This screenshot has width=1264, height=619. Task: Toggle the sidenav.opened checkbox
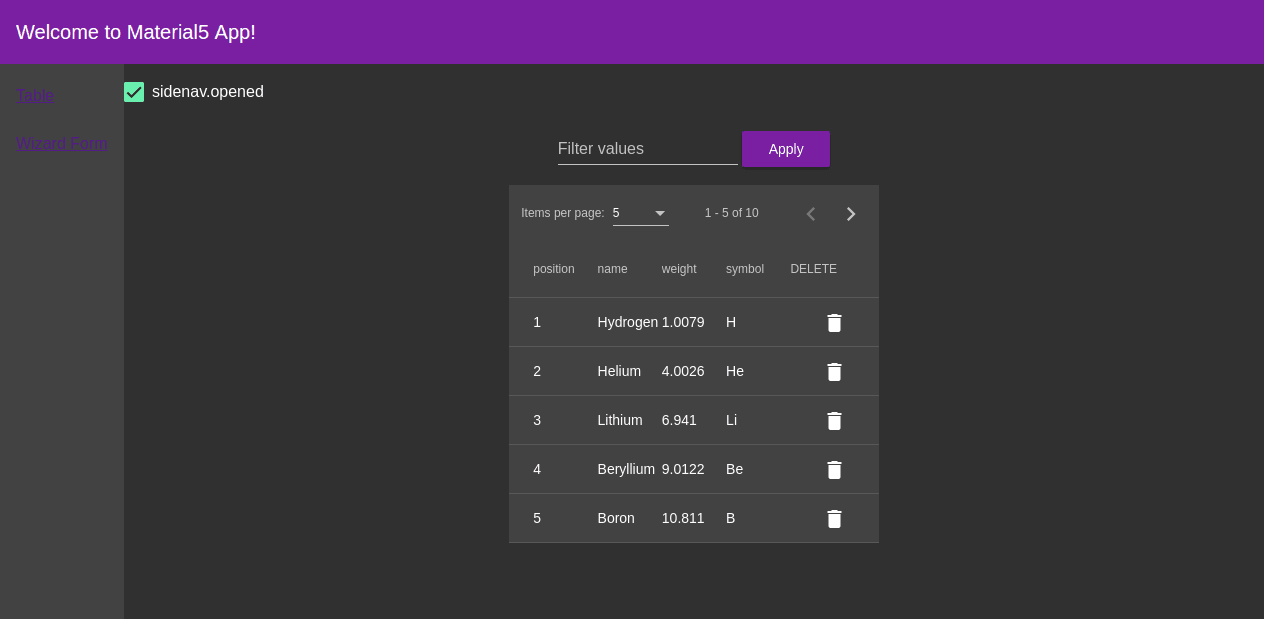click(x=134, y=92)
